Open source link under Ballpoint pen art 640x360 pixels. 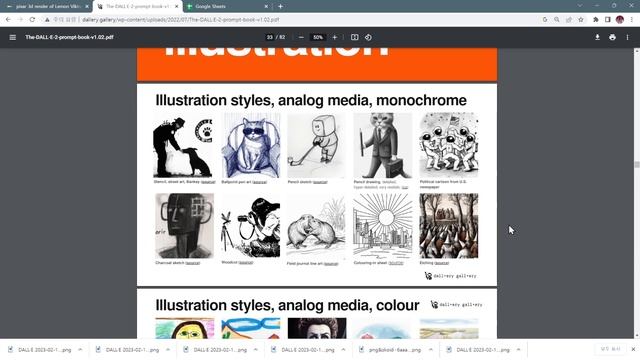(260, 182)
